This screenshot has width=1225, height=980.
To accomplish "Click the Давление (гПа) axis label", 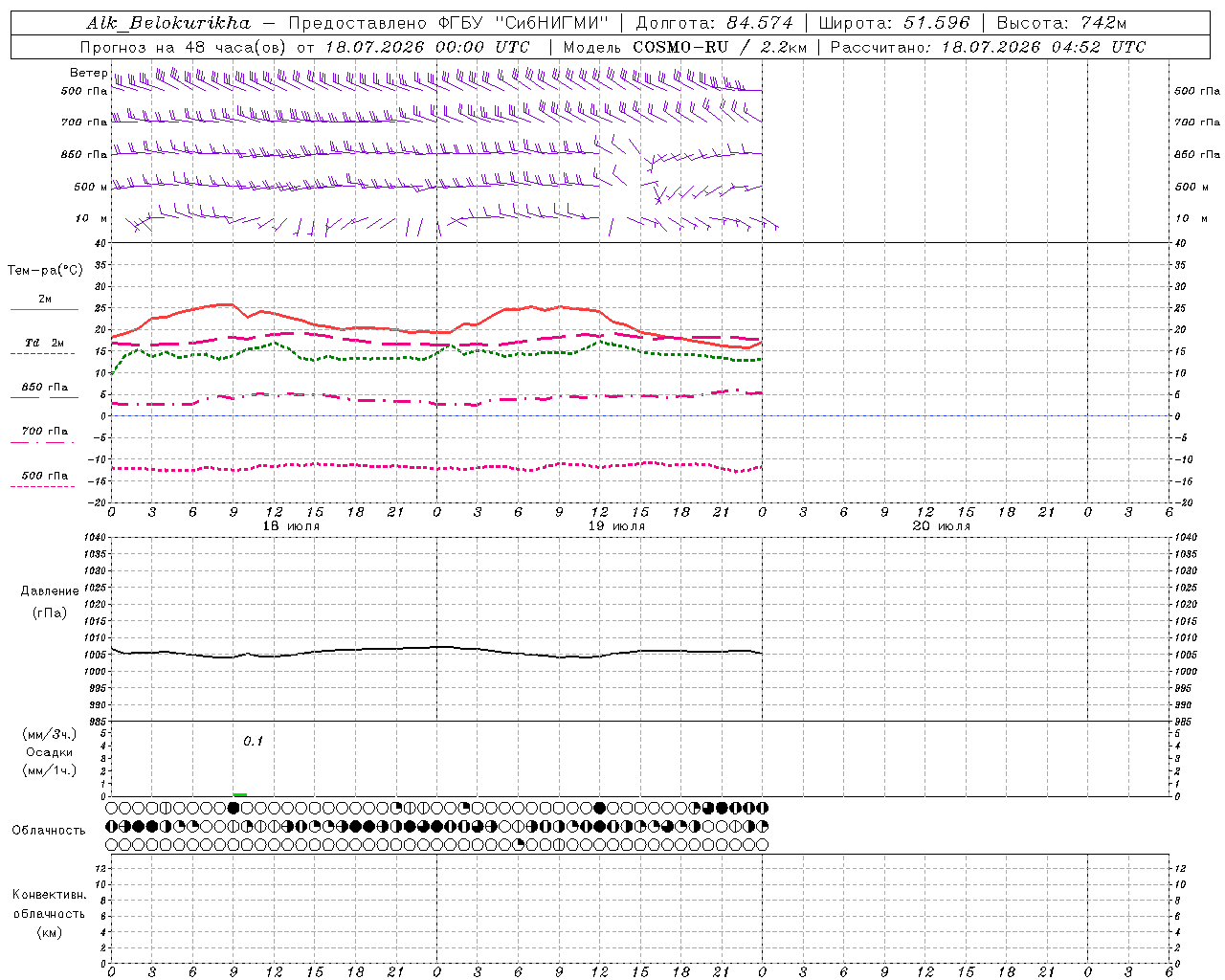I will point(50,601).
